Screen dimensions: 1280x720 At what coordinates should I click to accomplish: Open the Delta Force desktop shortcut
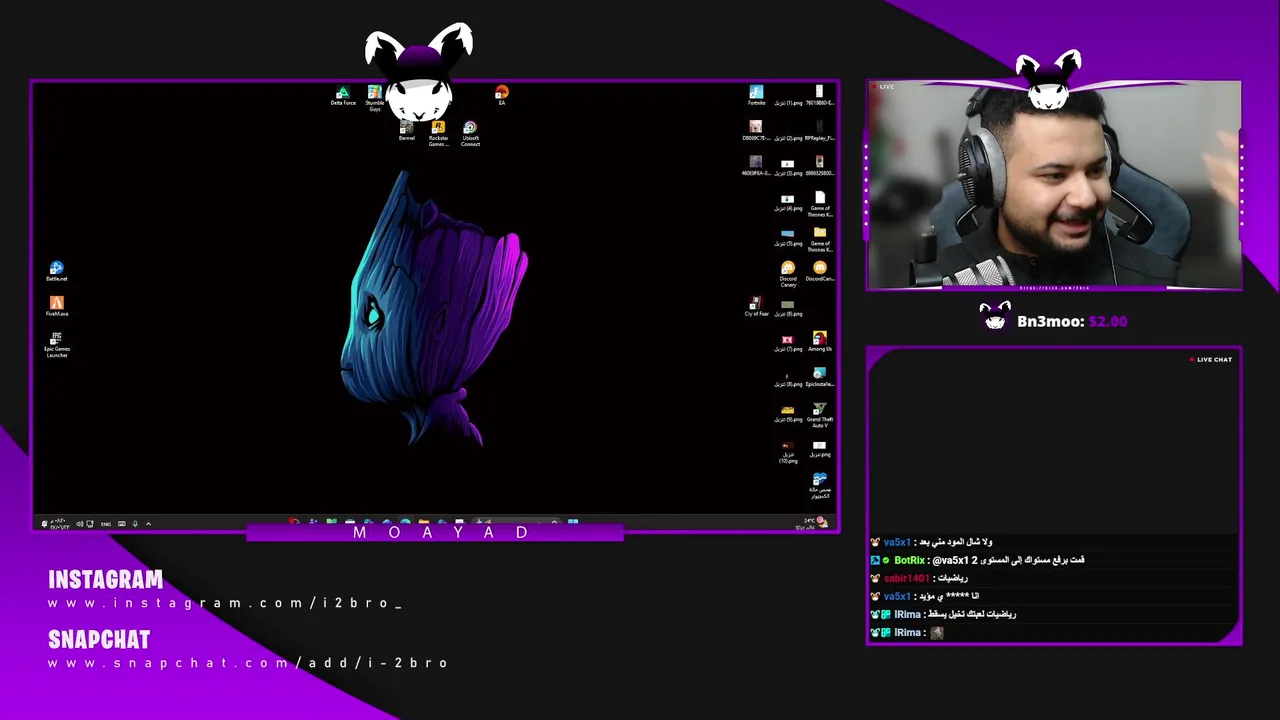pos(343,96)
